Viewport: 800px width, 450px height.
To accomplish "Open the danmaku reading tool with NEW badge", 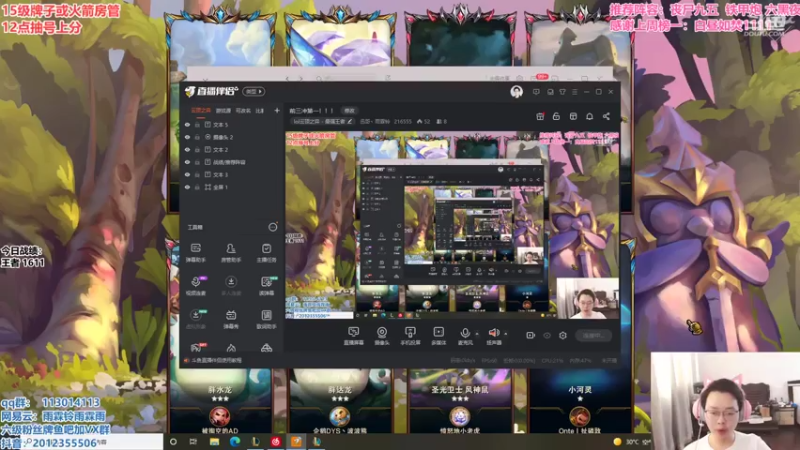I will click(x=266, y=286).
